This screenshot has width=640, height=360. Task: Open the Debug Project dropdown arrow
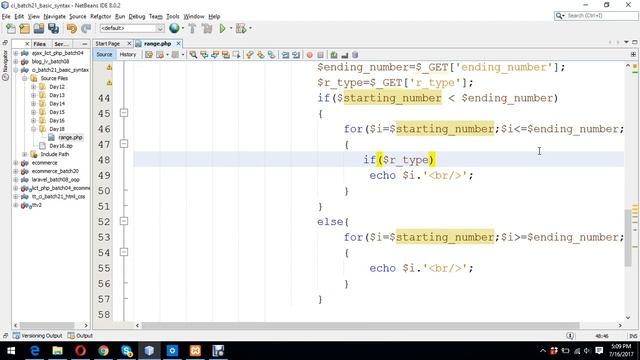(250, 28)
